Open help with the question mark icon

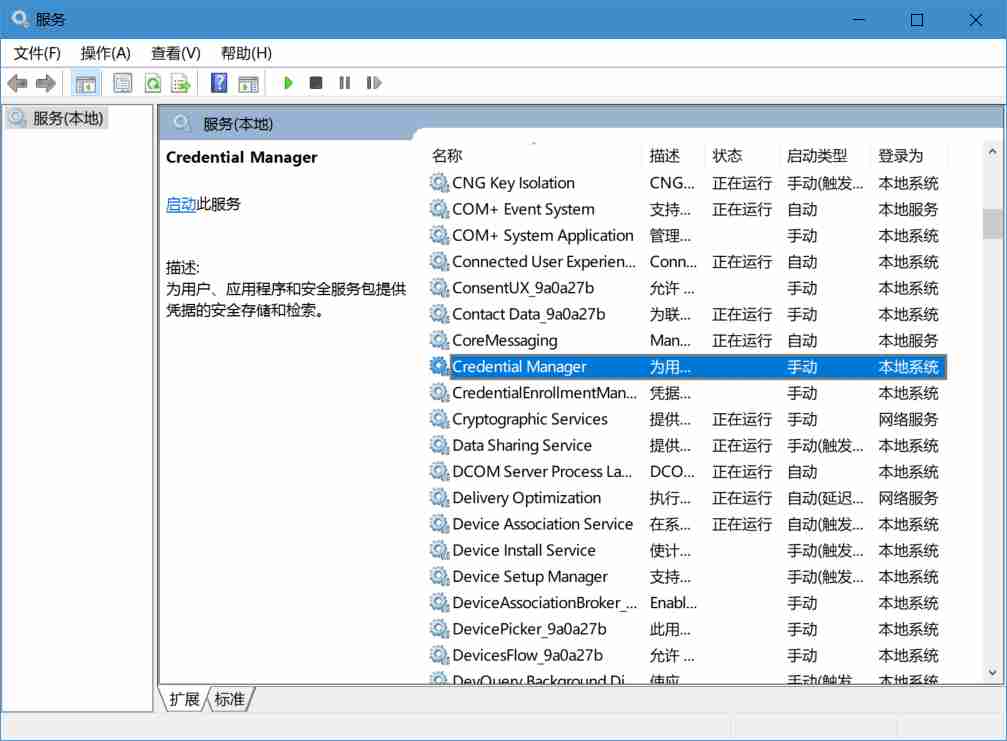[x=217, y=83]
